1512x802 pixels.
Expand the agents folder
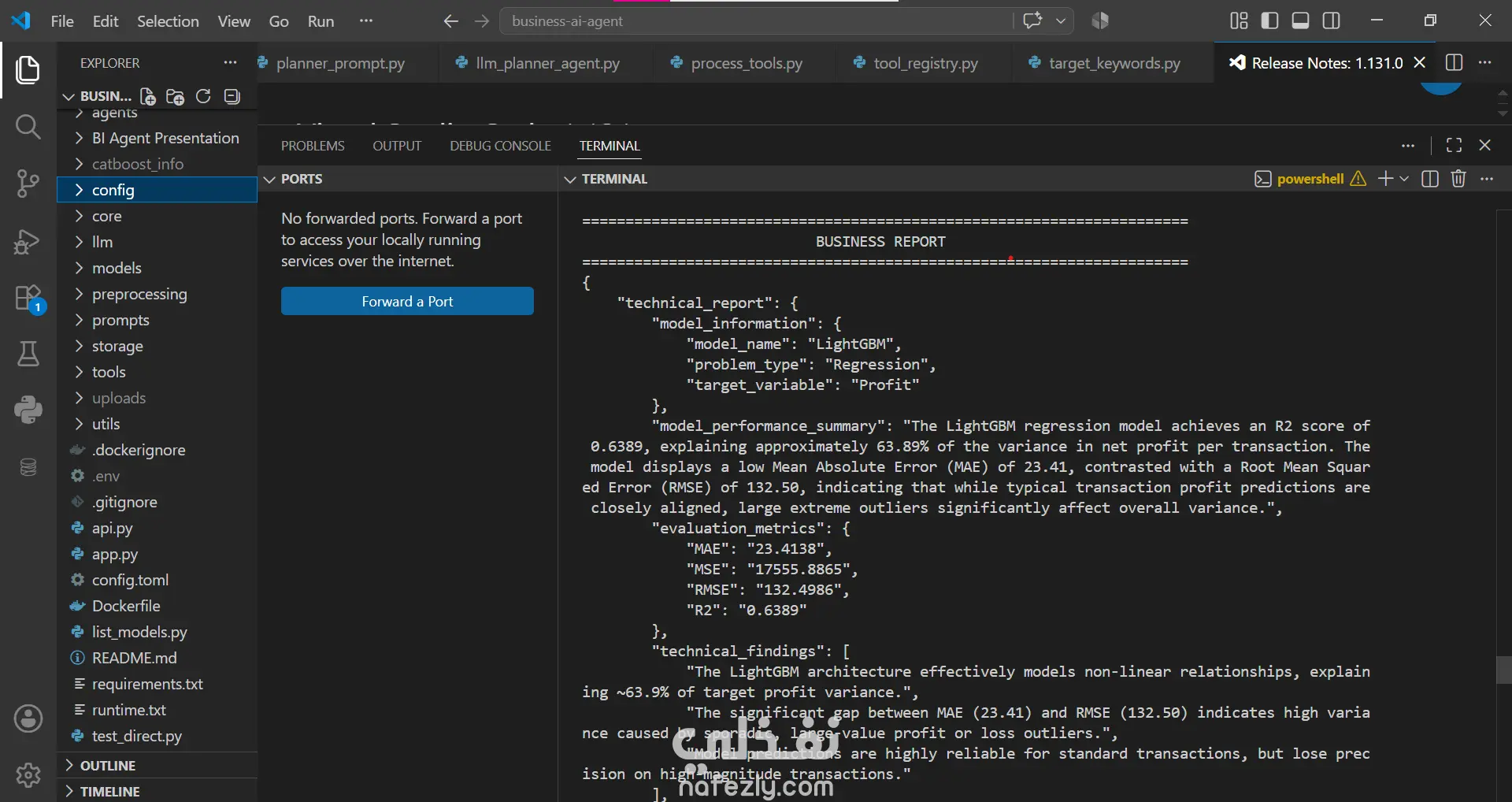click(157, 114)
